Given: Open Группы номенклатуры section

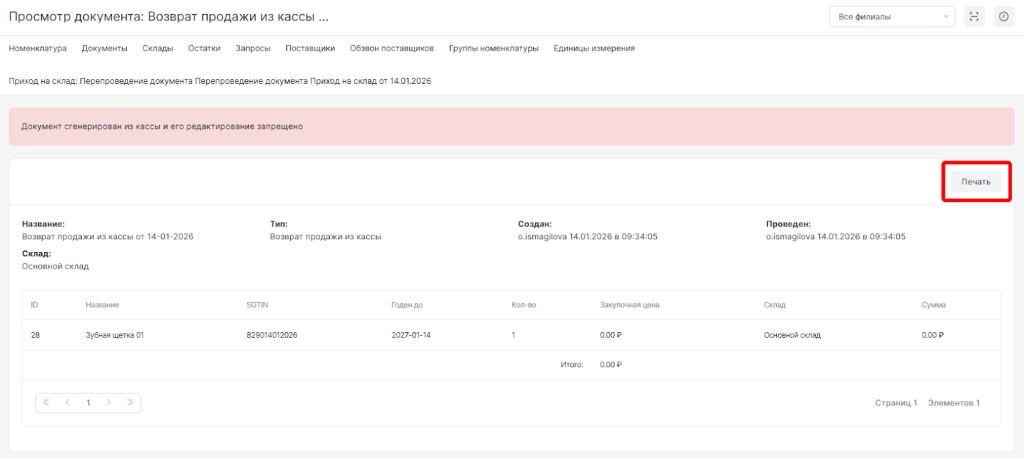Looking at the screenshot, I should tap(493, 48).
